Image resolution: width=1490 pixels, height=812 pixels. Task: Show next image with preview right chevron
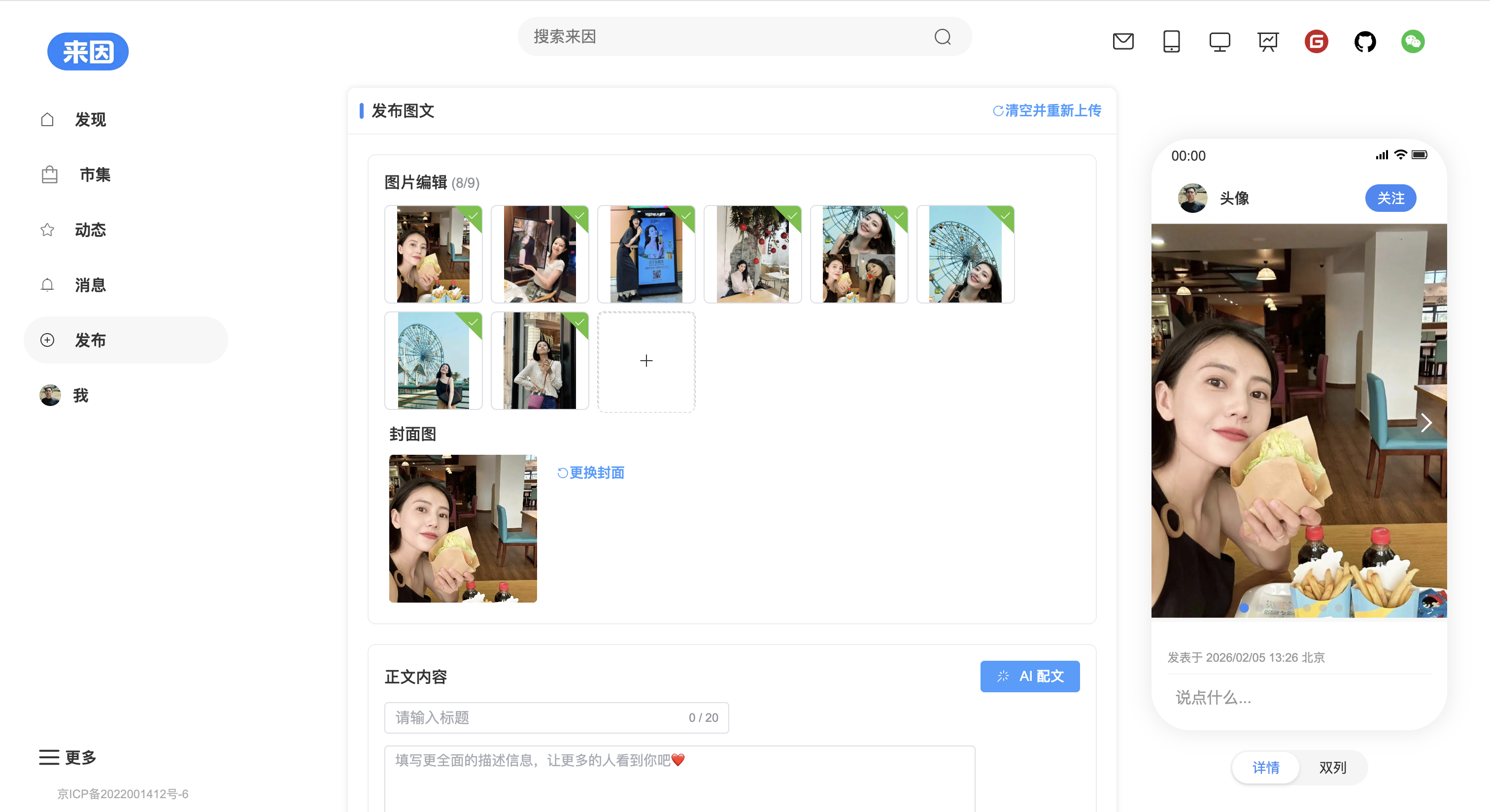[1426, 423]
